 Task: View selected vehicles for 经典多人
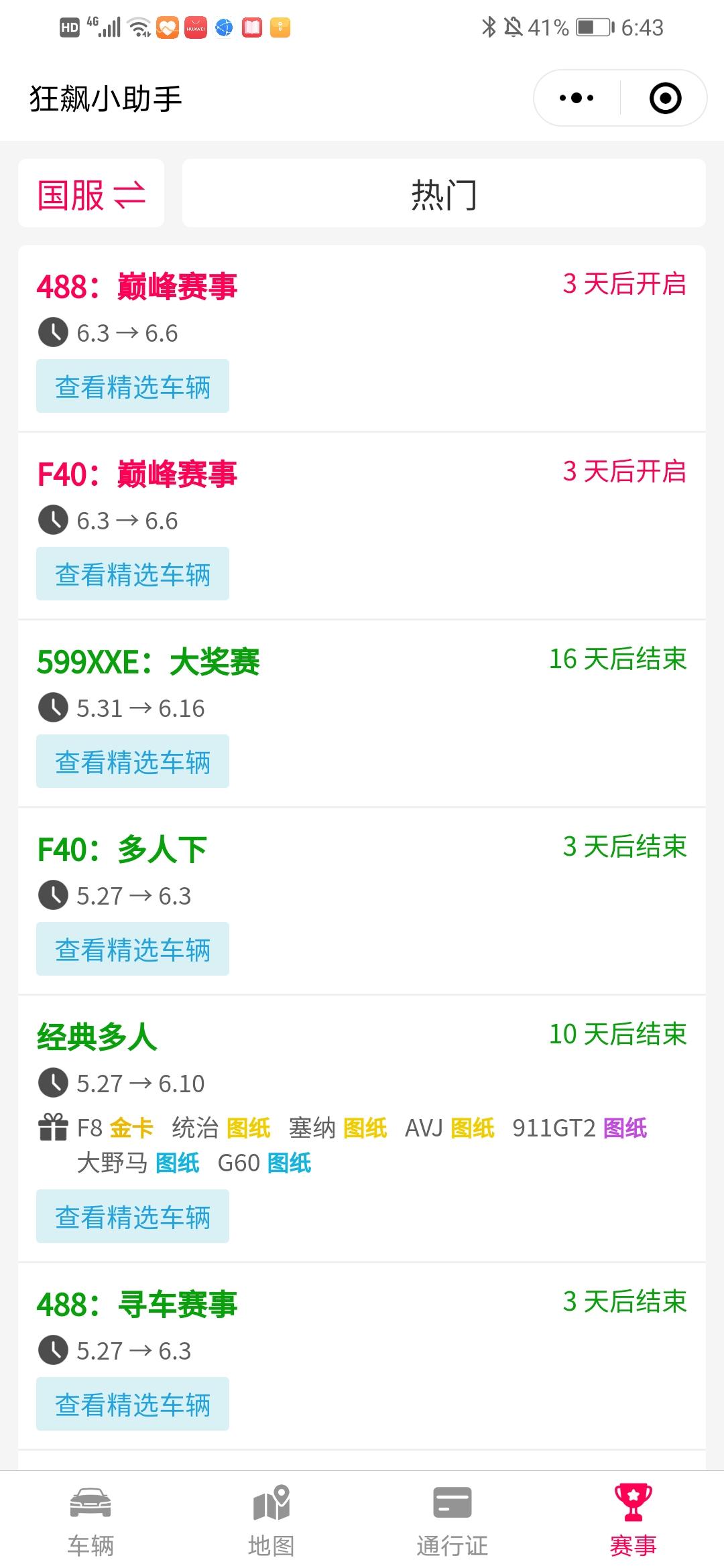[x=133, y=1216]
